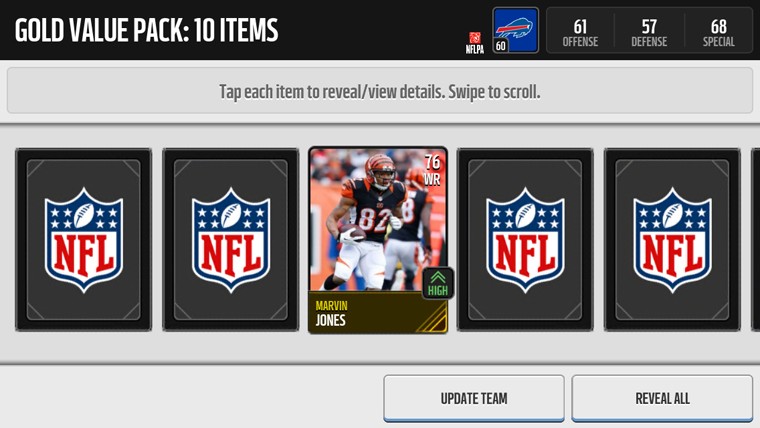Screen dimensions: 760x428
Task: Click the Marvin Jones name plate
Action: click(x=378, y=313)
